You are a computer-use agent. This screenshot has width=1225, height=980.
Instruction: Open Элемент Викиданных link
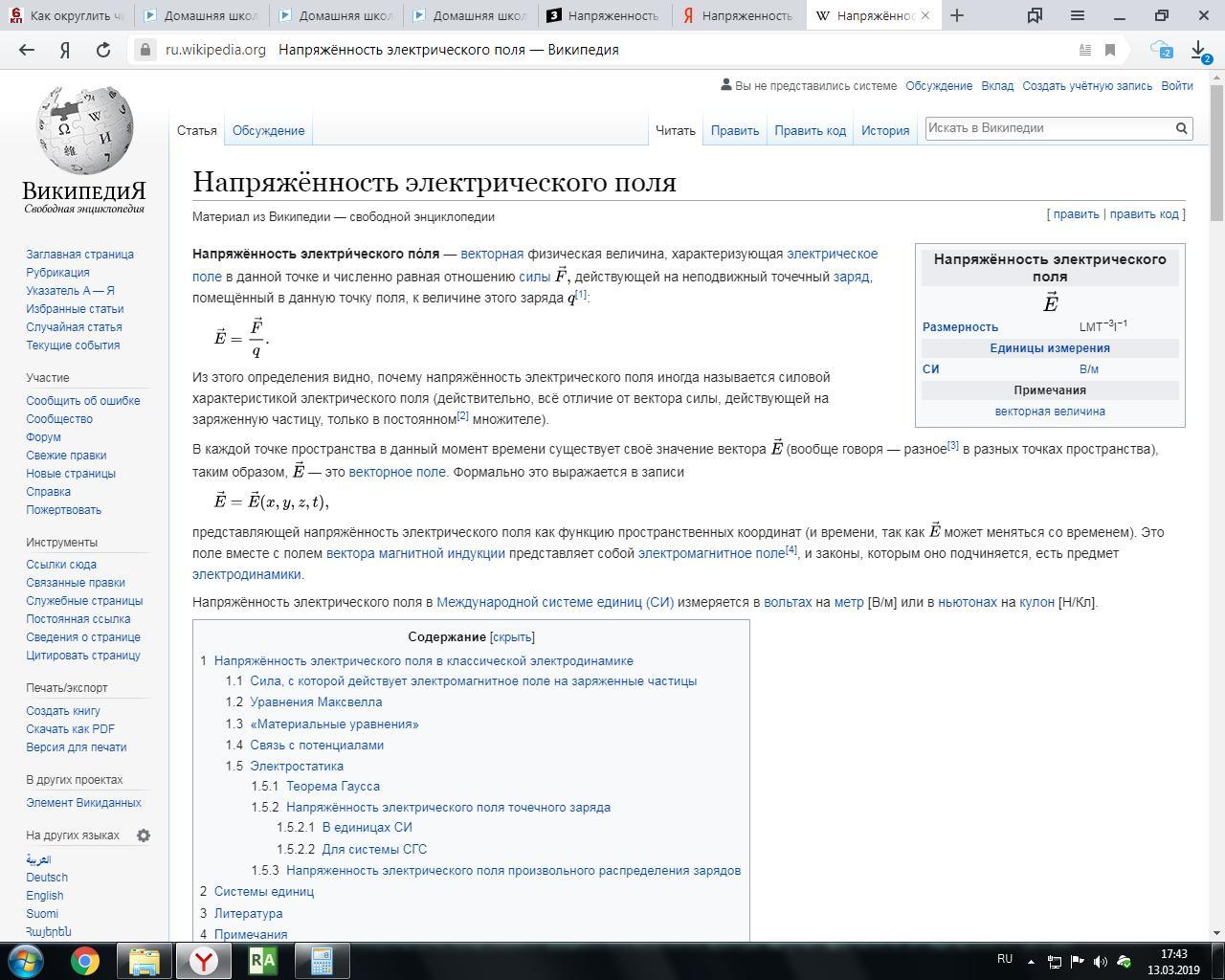click(83, 803)
